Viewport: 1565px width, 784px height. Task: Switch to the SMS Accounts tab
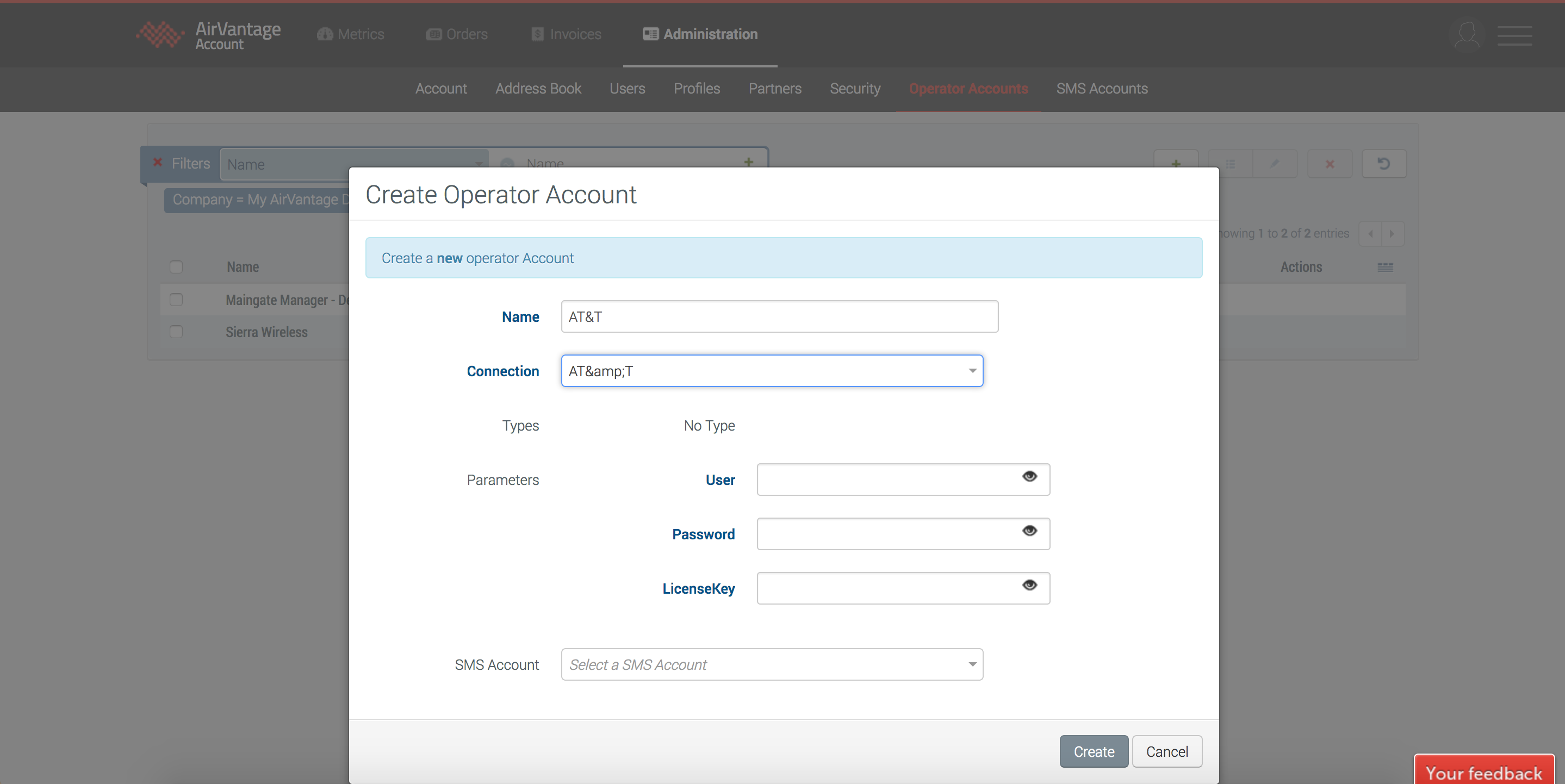pos(1102,89)
